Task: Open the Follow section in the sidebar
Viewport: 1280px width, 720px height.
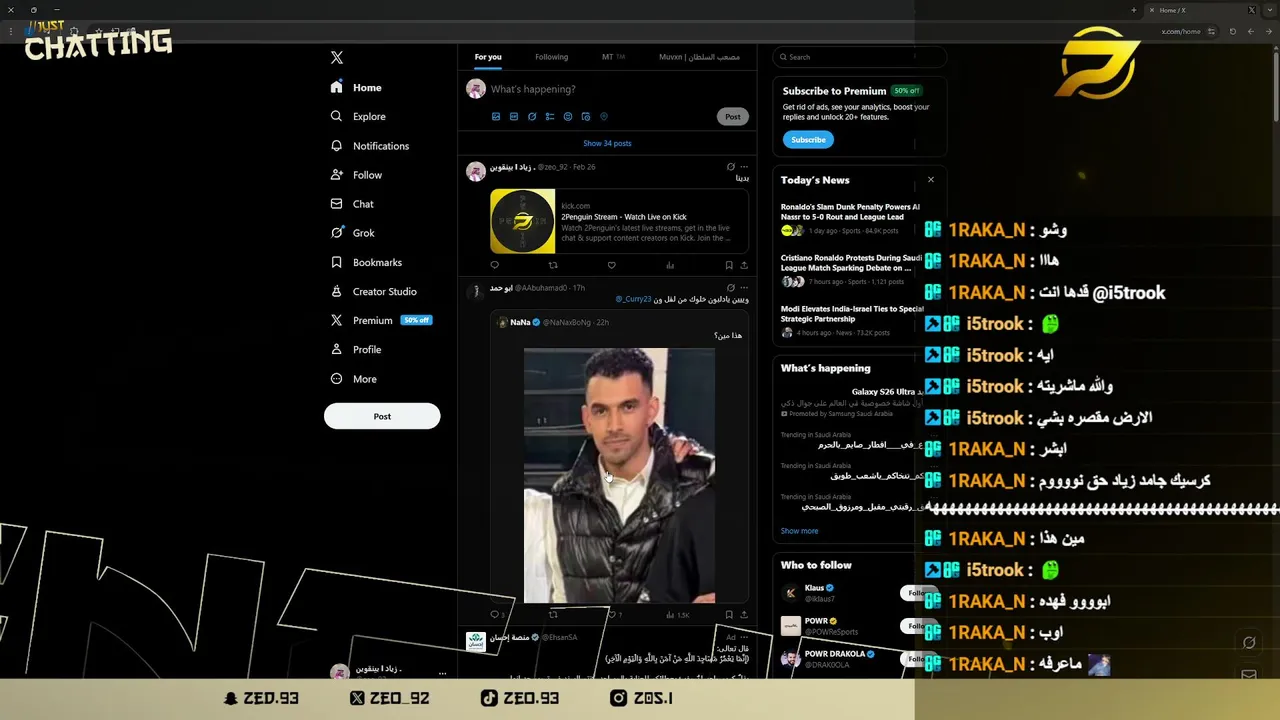Action: tap(356, 175)
